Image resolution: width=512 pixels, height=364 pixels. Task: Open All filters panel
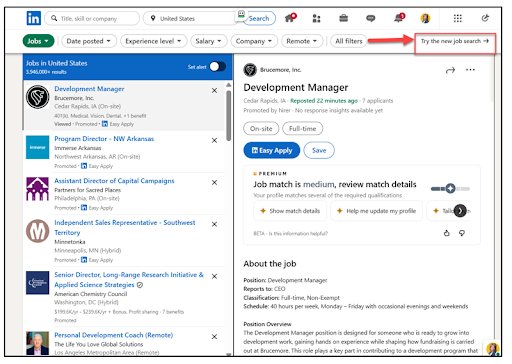tap(349, 41)
